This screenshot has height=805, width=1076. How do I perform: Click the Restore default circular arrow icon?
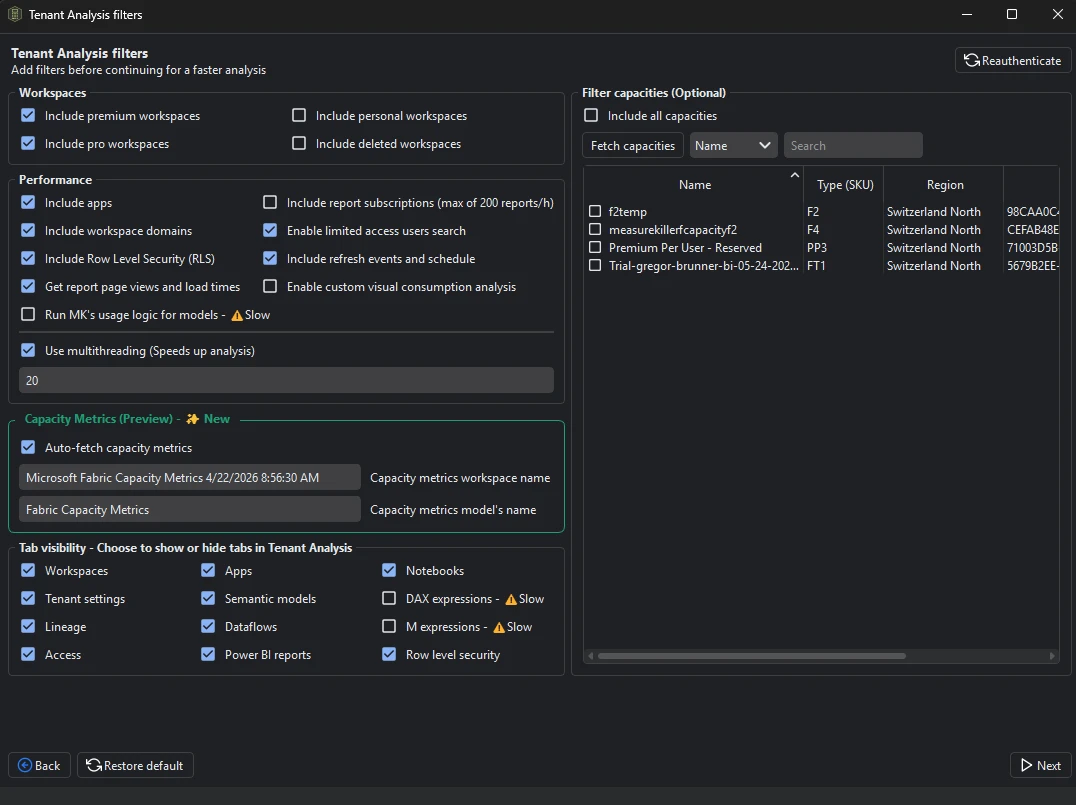coord(93,765)
